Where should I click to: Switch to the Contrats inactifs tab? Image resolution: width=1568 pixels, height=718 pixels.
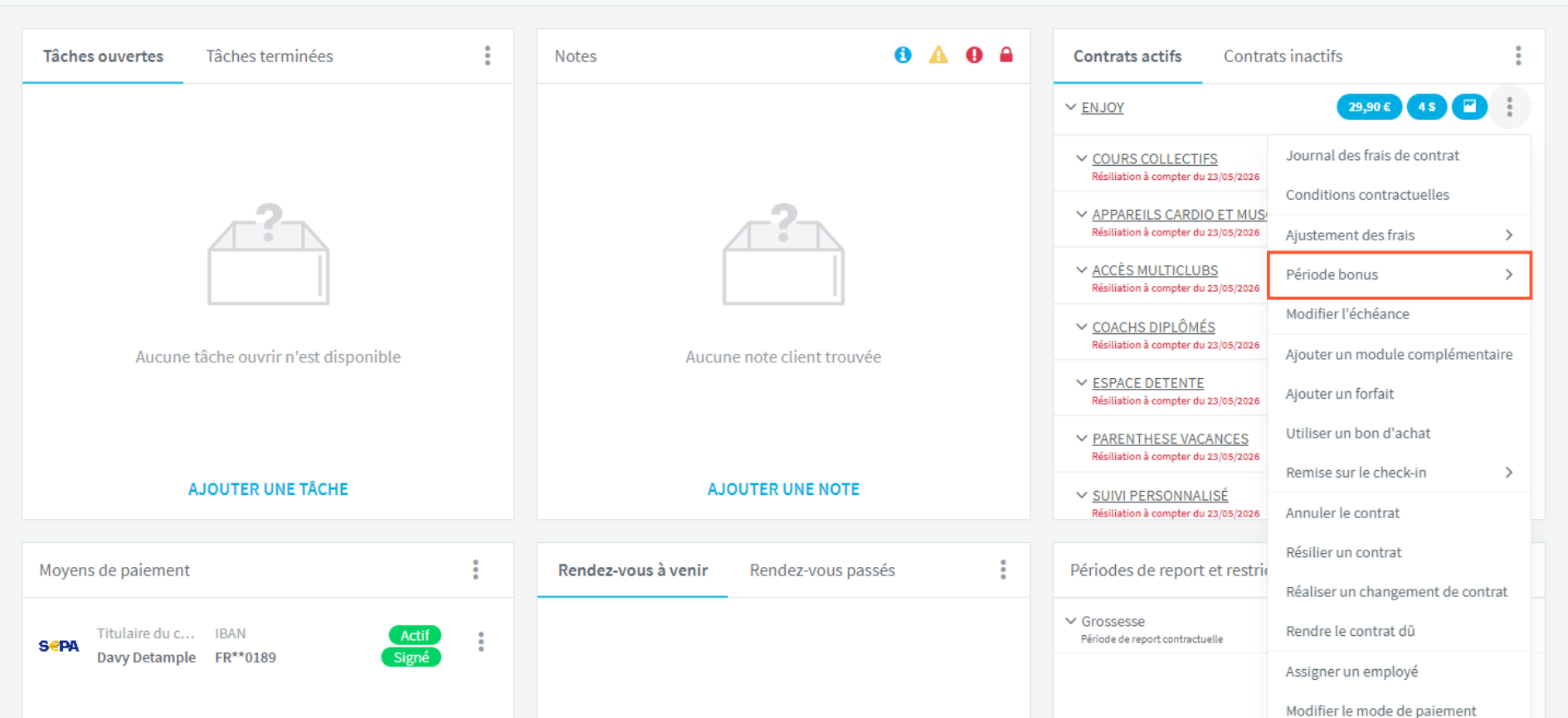1283,56
